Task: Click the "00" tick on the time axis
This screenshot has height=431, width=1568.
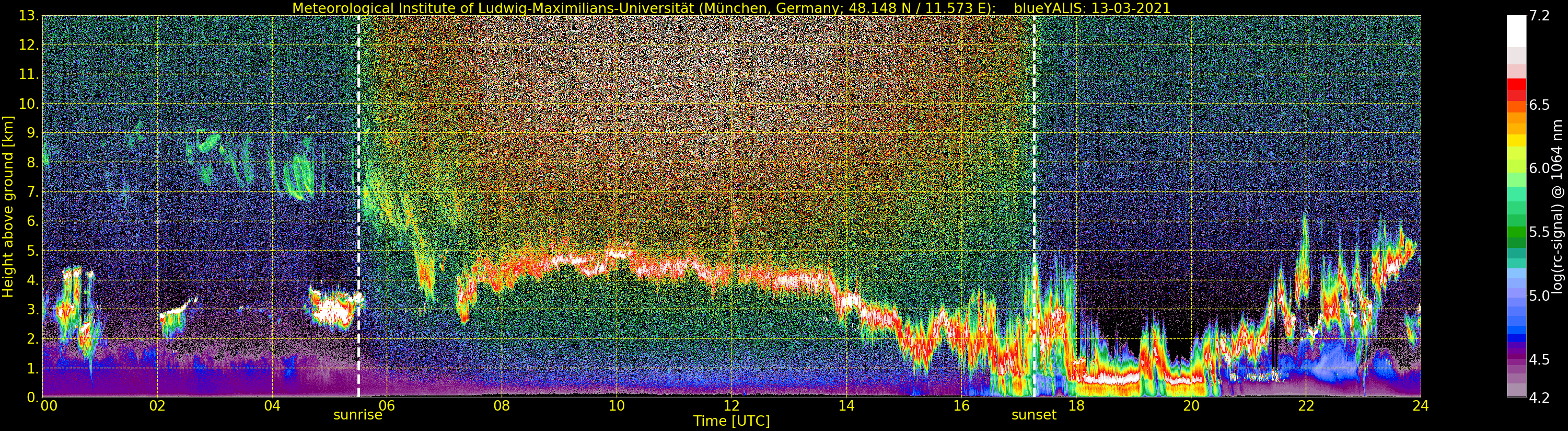Action: pyautogui.click(x=48, y=406)
